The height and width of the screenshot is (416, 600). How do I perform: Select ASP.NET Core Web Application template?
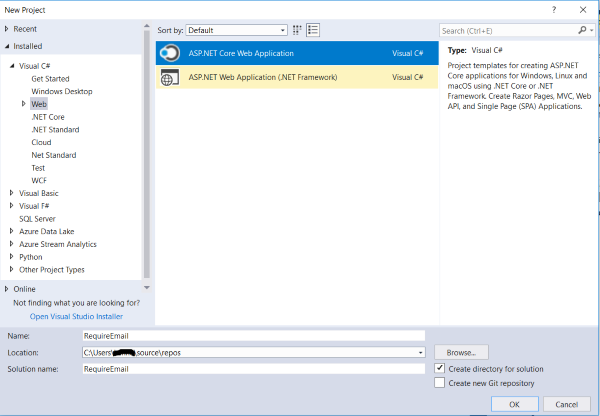[297, 53]
